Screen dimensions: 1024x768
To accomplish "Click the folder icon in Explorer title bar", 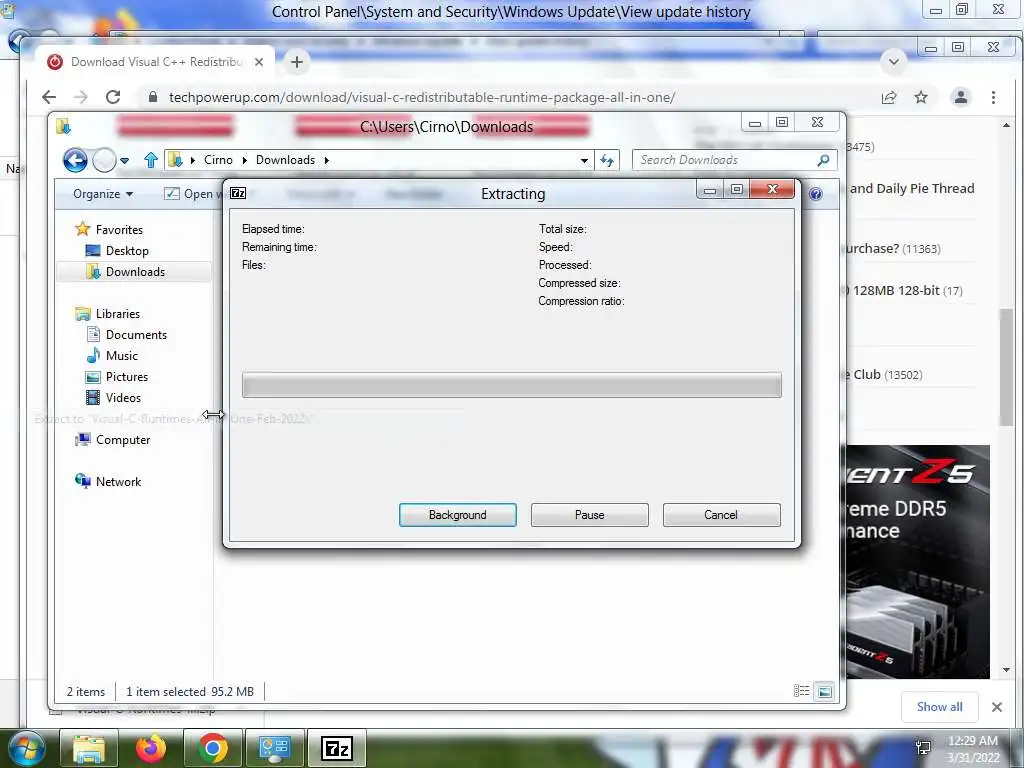I will [x=63, y=126].
